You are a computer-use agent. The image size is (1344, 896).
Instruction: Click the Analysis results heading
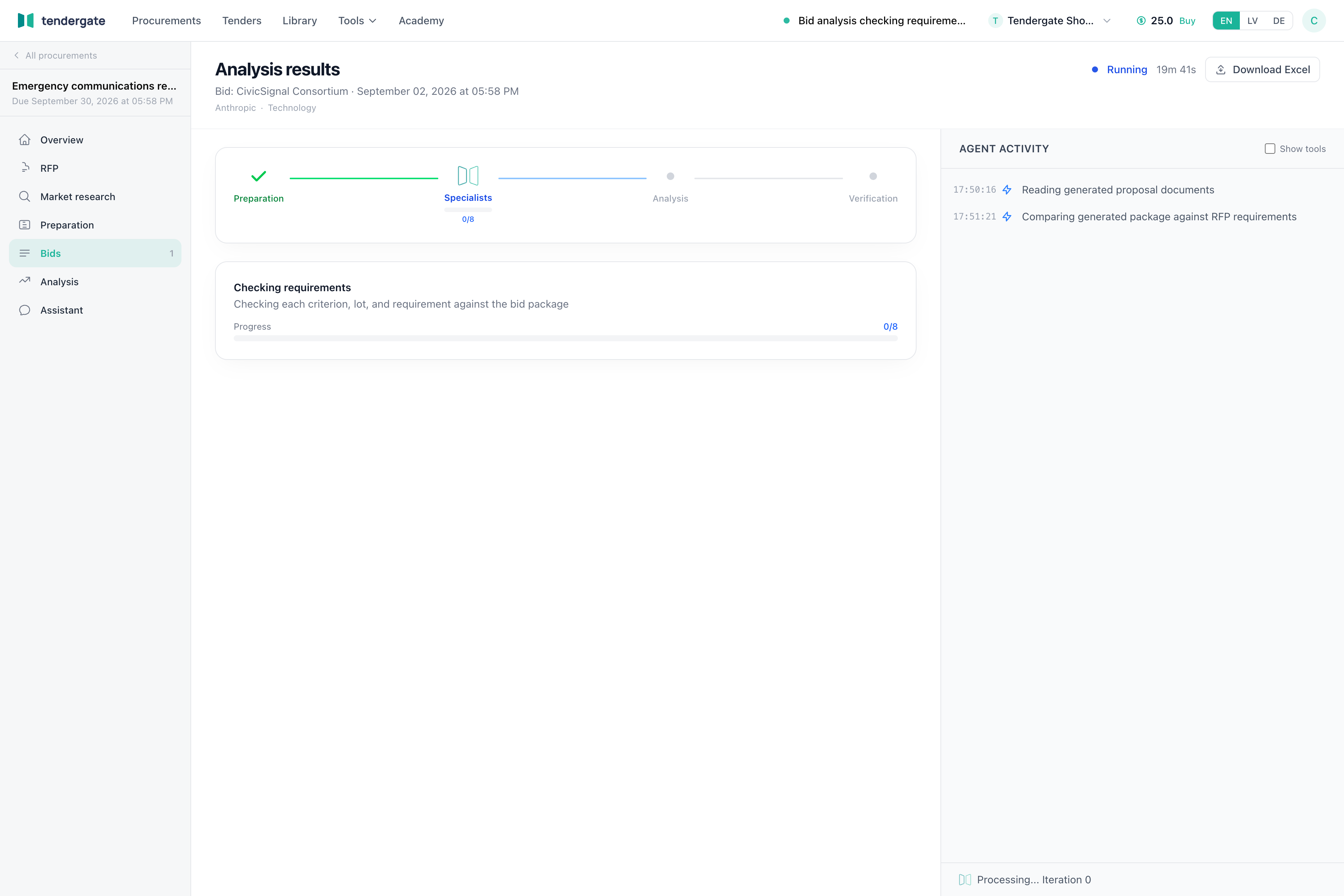point(277,69)
